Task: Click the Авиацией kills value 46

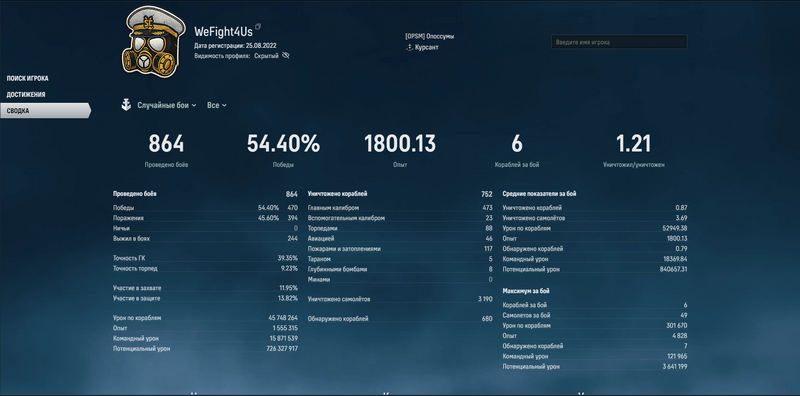Action: 489,238
